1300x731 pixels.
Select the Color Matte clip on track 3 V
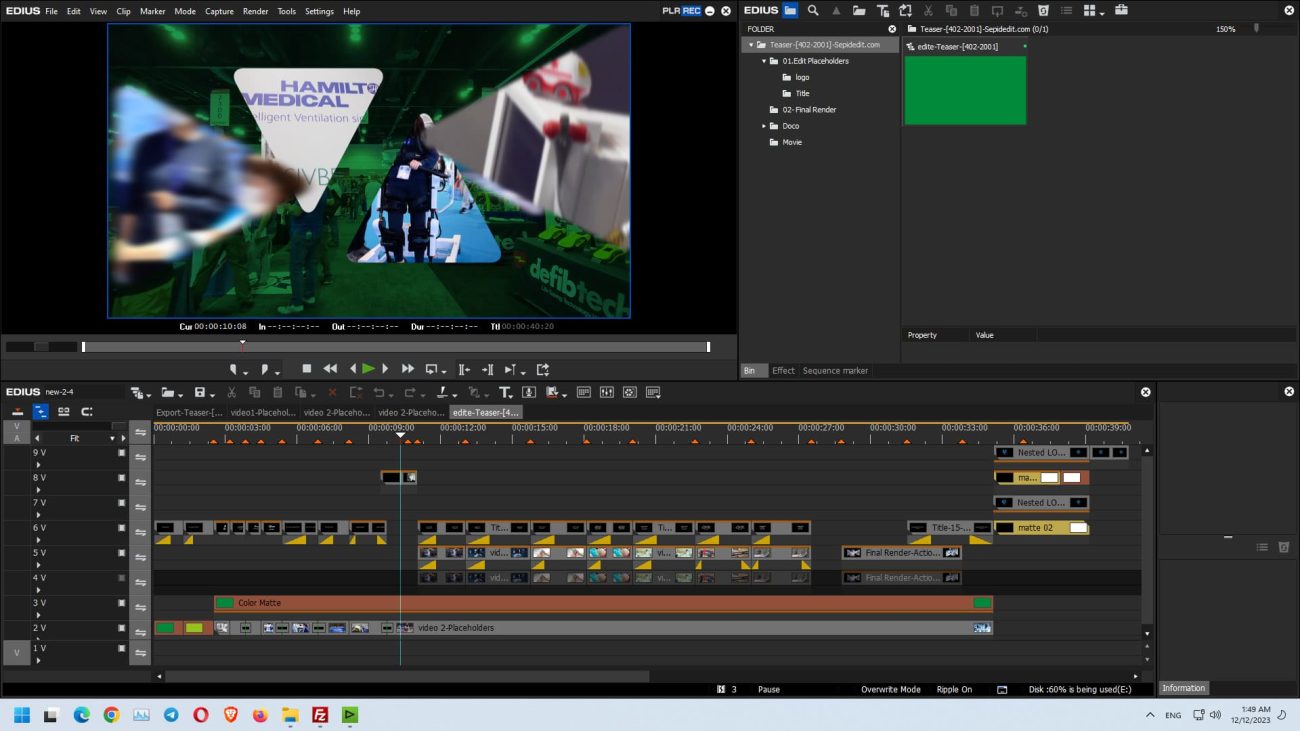coord(604,603)
